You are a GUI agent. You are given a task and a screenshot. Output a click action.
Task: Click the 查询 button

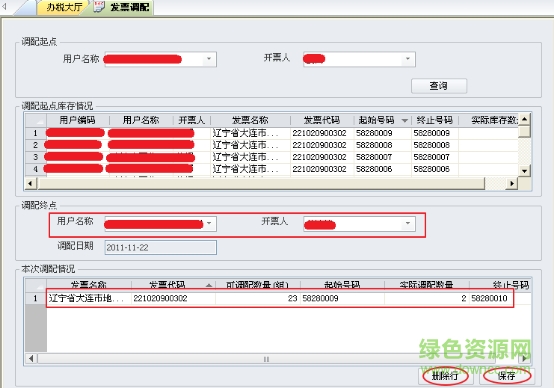439,86
